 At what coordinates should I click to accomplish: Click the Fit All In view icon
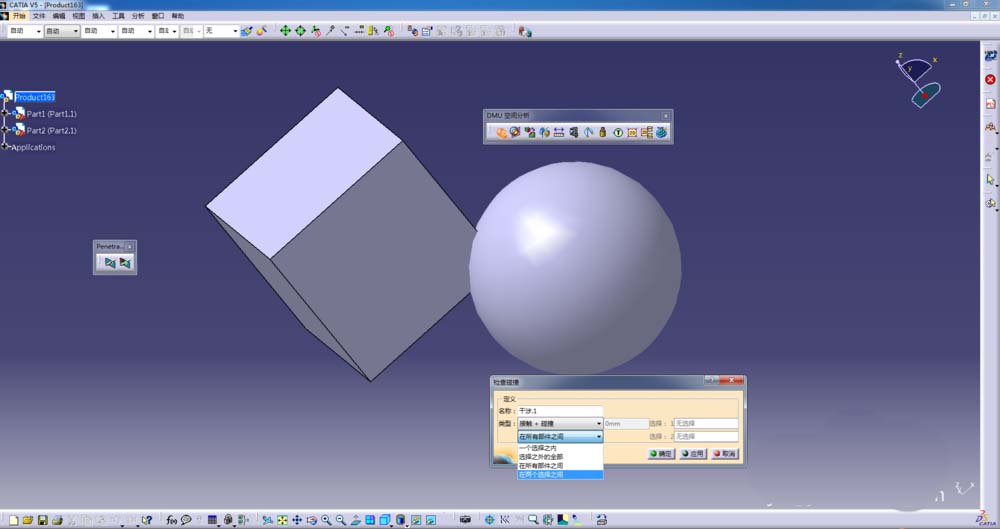(282, 520)
